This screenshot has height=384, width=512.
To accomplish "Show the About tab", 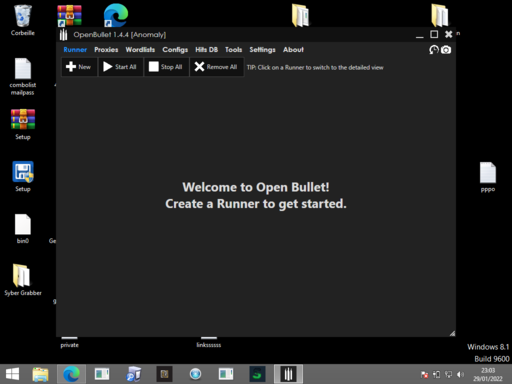I will point(293,50).
